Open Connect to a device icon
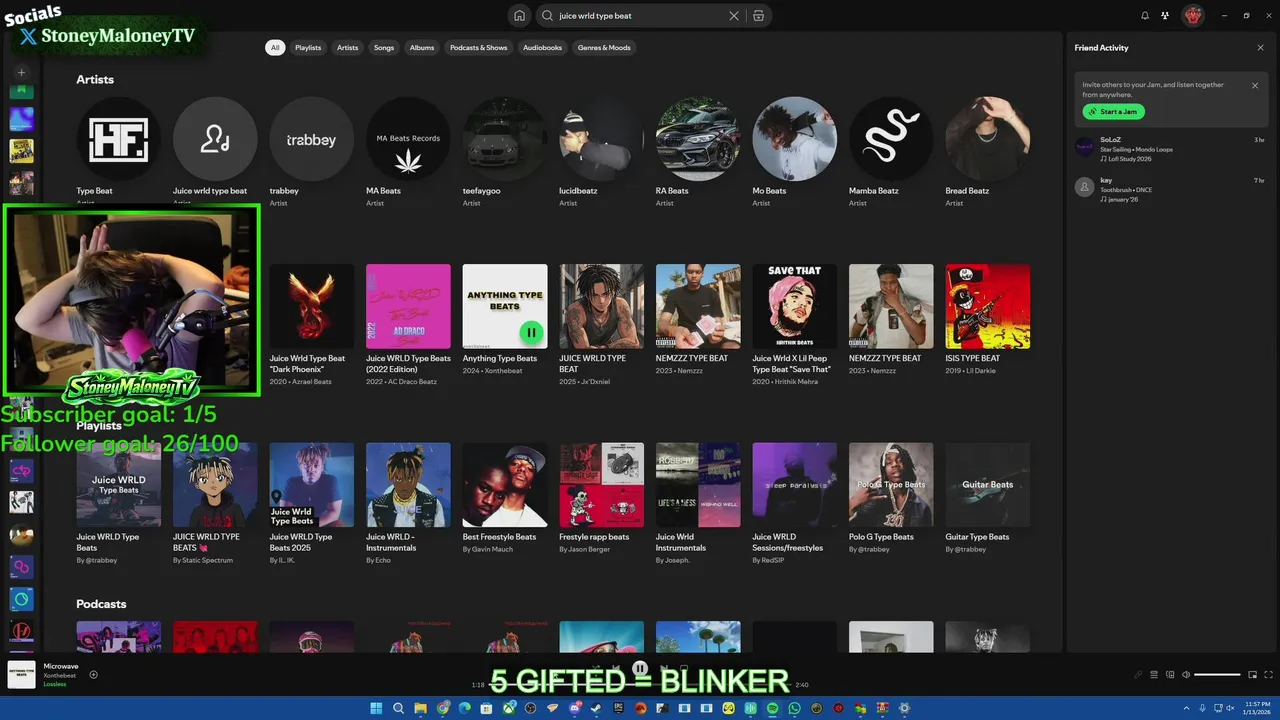 1170,675
